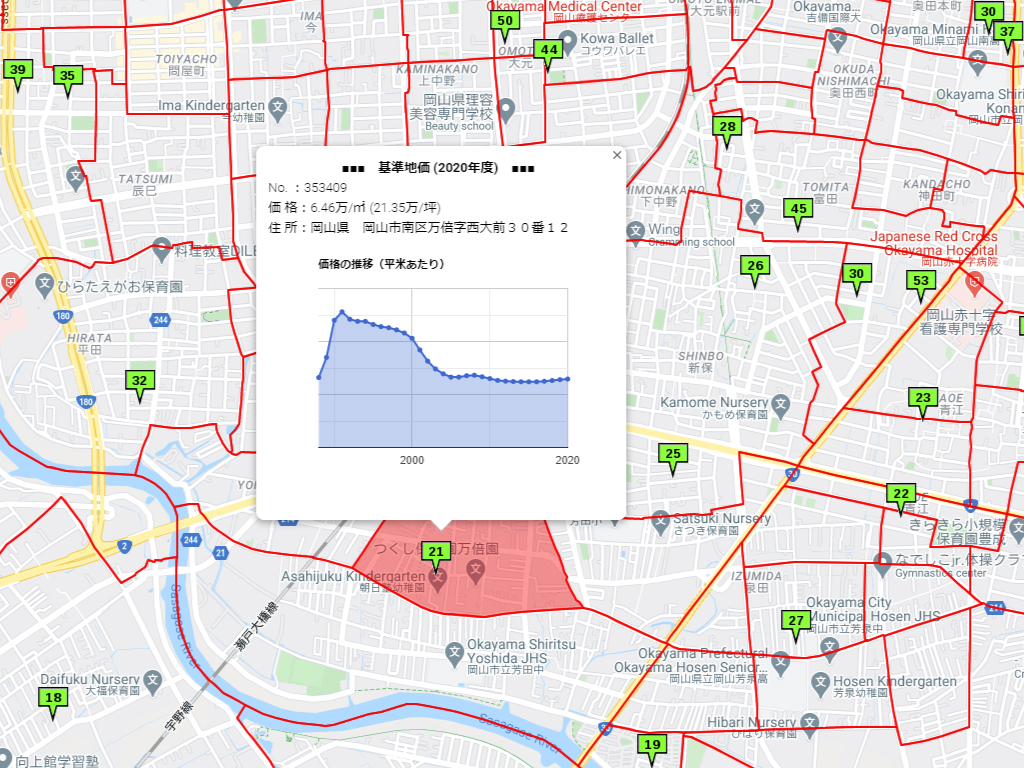Click the green marker labeled 50
The image size is (1024, 768).
[x=505, y=21]
